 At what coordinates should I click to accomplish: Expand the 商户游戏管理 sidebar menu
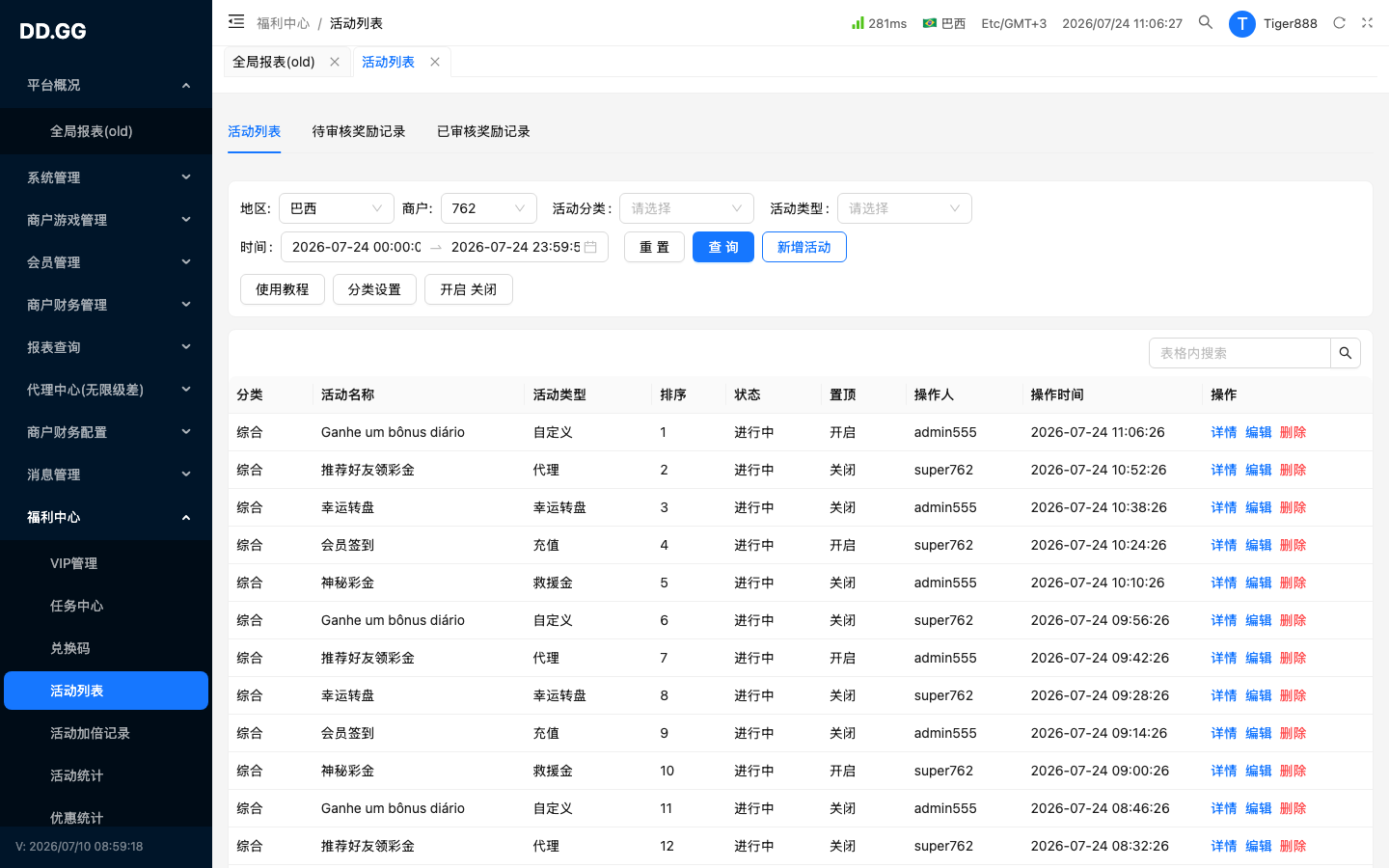106,220
